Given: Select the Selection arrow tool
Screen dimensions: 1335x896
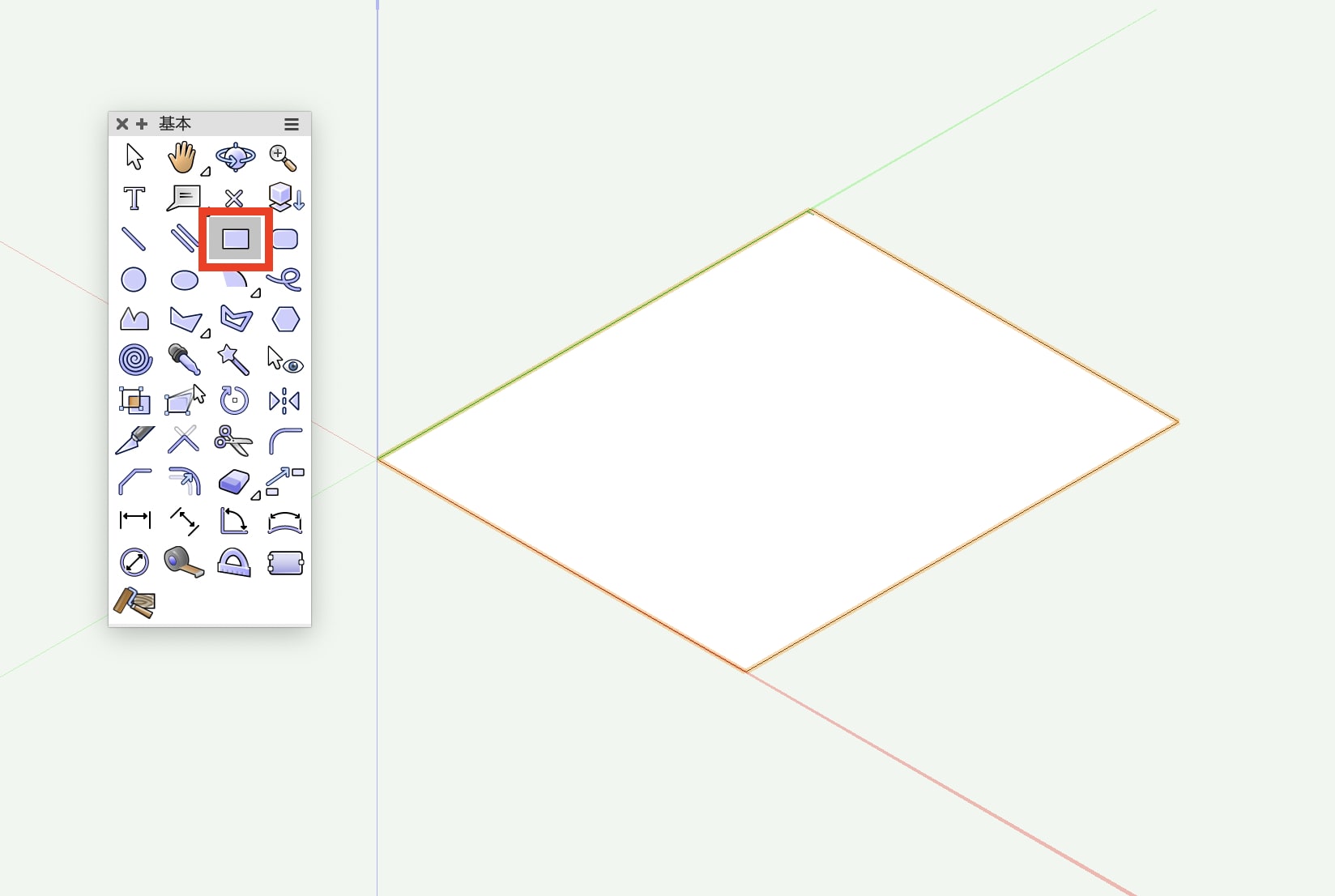Looking at the screenshot, I should click(x=134, y=157).
